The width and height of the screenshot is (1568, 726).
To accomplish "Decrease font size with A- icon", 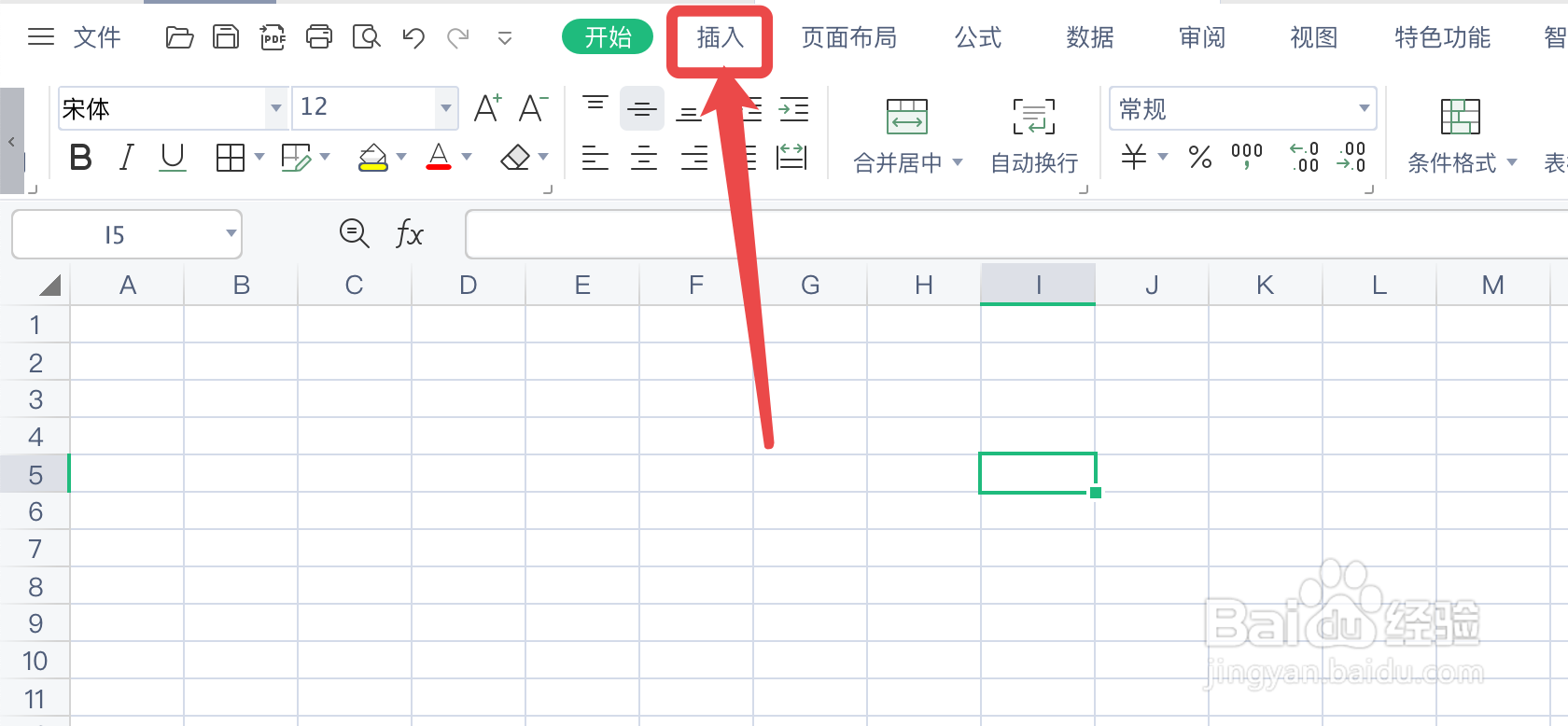I will tap(533, 108).
